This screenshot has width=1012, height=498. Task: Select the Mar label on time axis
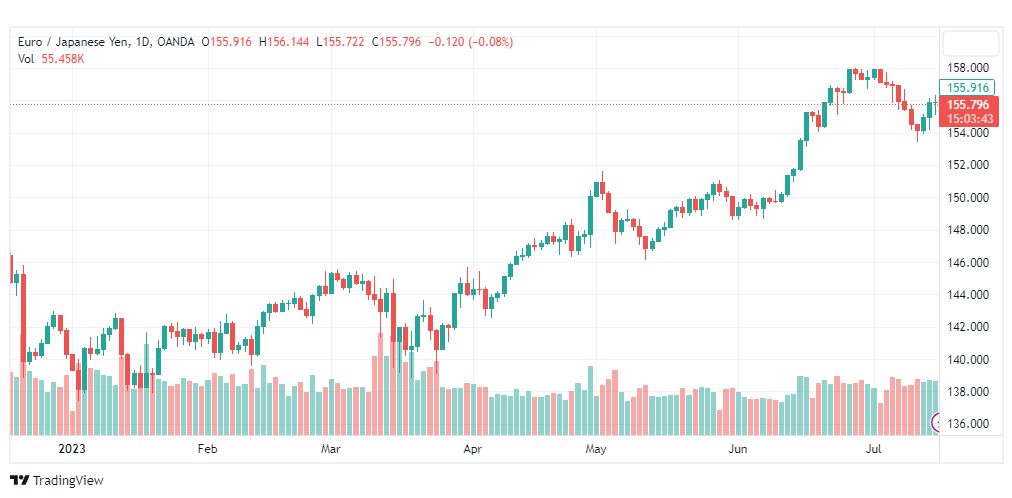330,449
